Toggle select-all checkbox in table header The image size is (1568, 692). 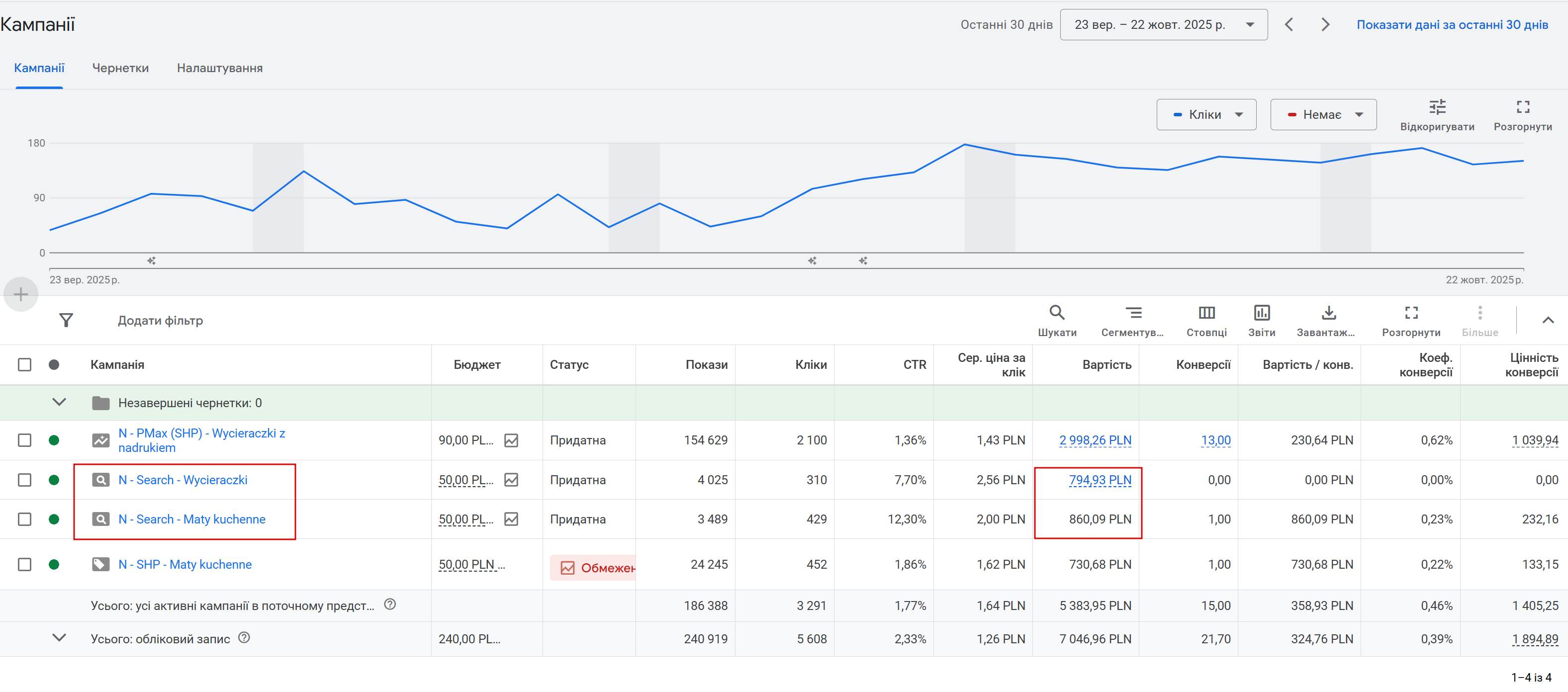coord(24,364)
